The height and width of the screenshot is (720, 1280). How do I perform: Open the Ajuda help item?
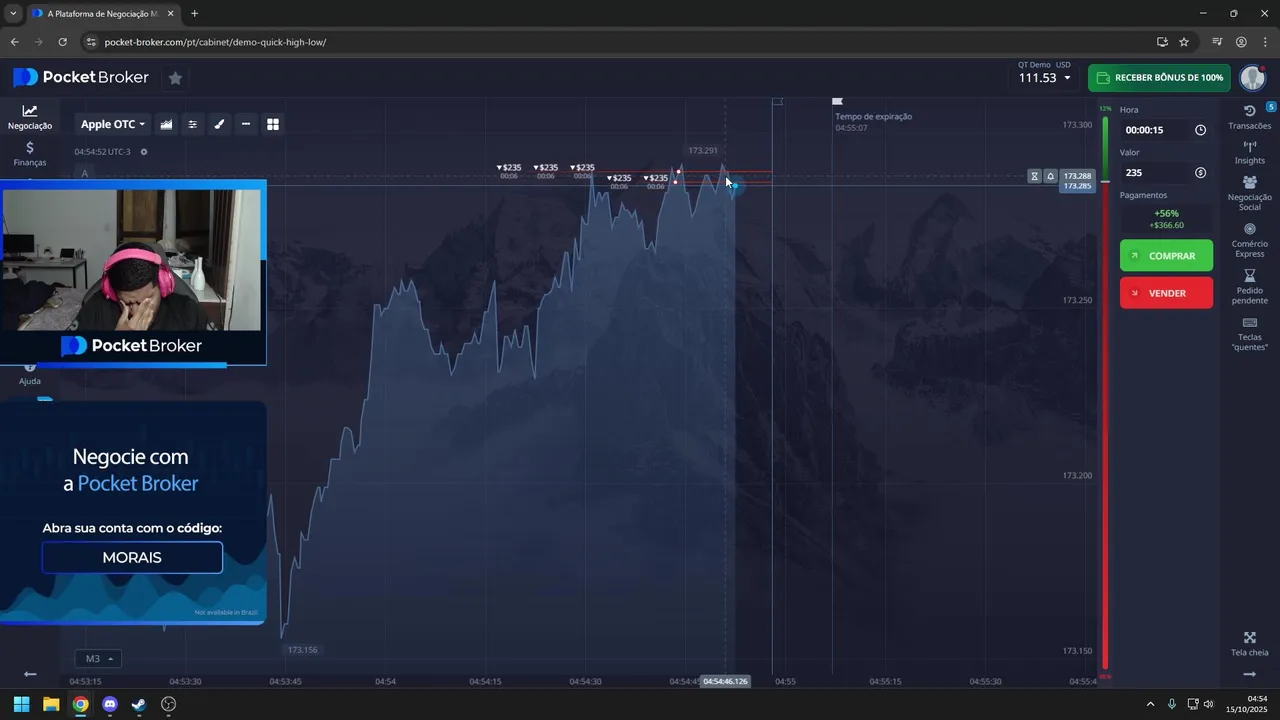click(30, 374)
